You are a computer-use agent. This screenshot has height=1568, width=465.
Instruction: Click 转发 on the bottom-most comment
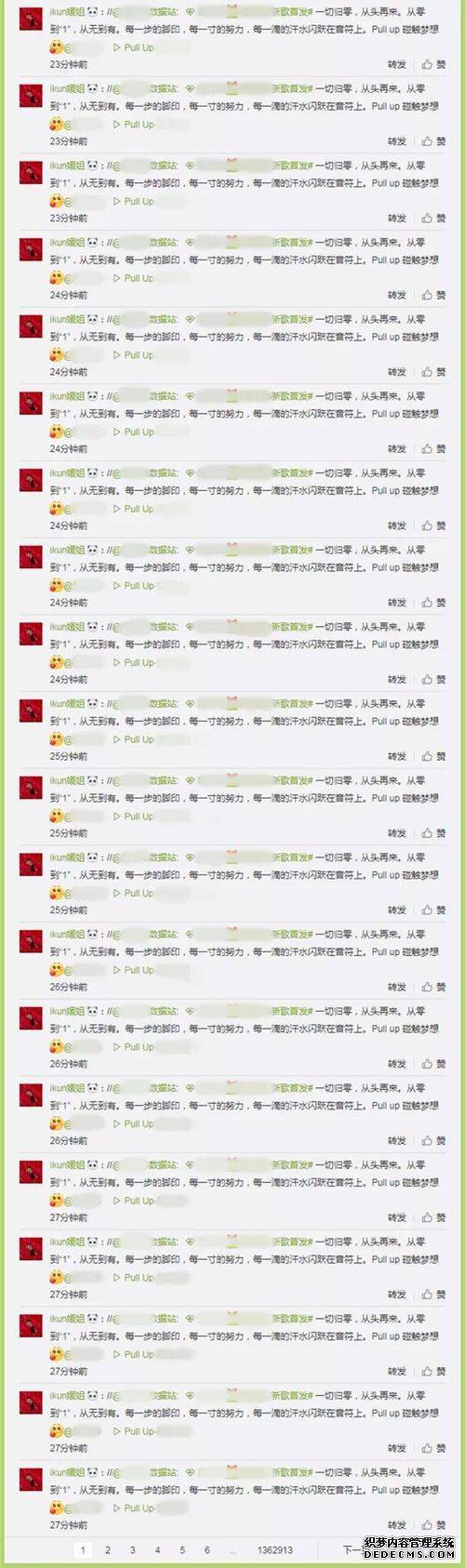397,1524
